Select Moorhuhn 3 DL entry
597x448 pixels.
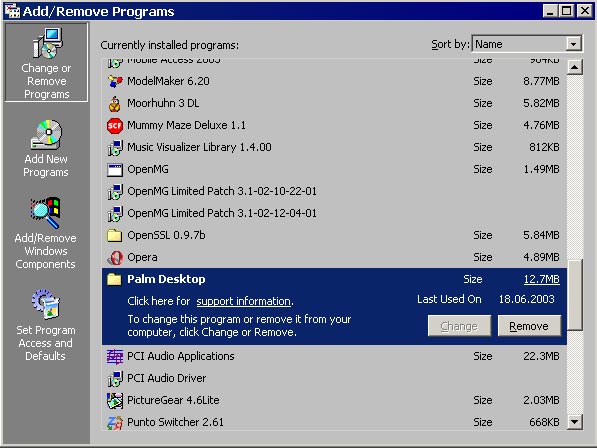pos(334,103)
